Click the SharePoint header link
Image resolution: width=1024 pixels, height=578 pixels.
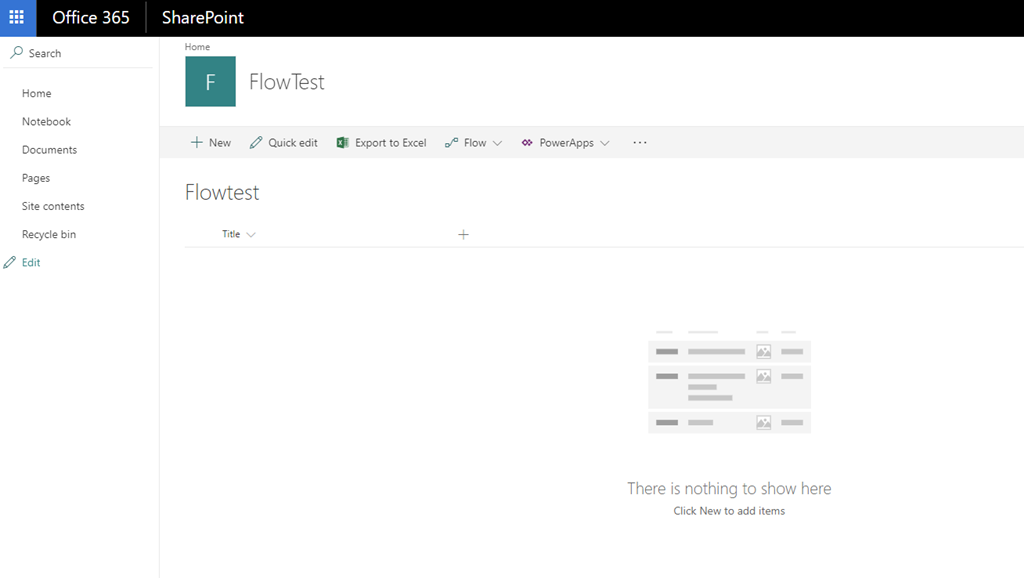click(203, 18)
